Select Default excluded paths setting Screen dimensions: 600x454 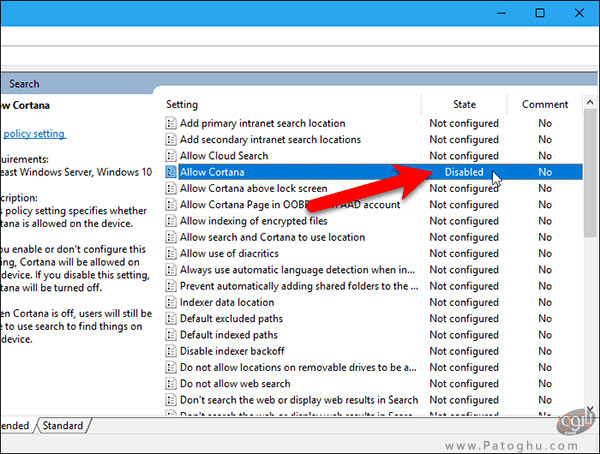tap(232, 318)
